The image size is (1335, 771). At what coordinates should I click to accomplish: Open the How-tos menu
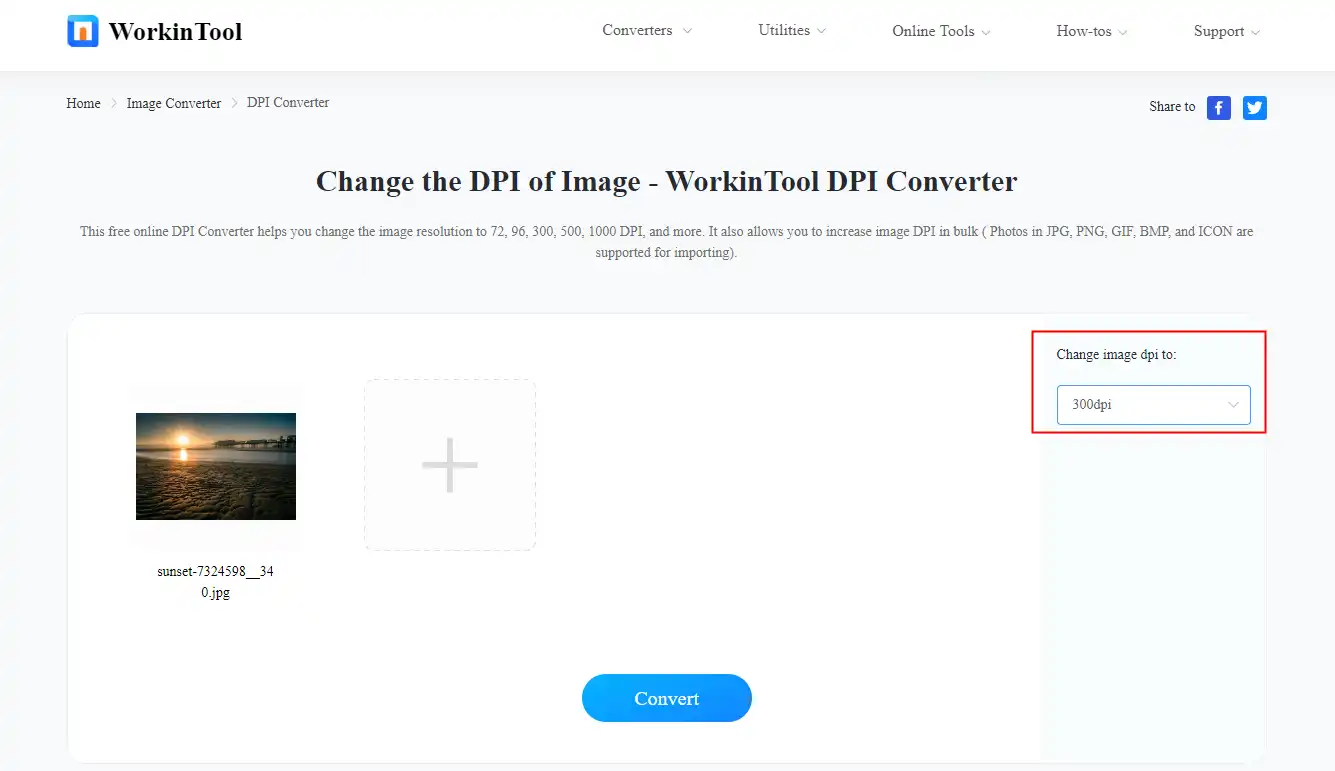click(x=1092, y=32)
